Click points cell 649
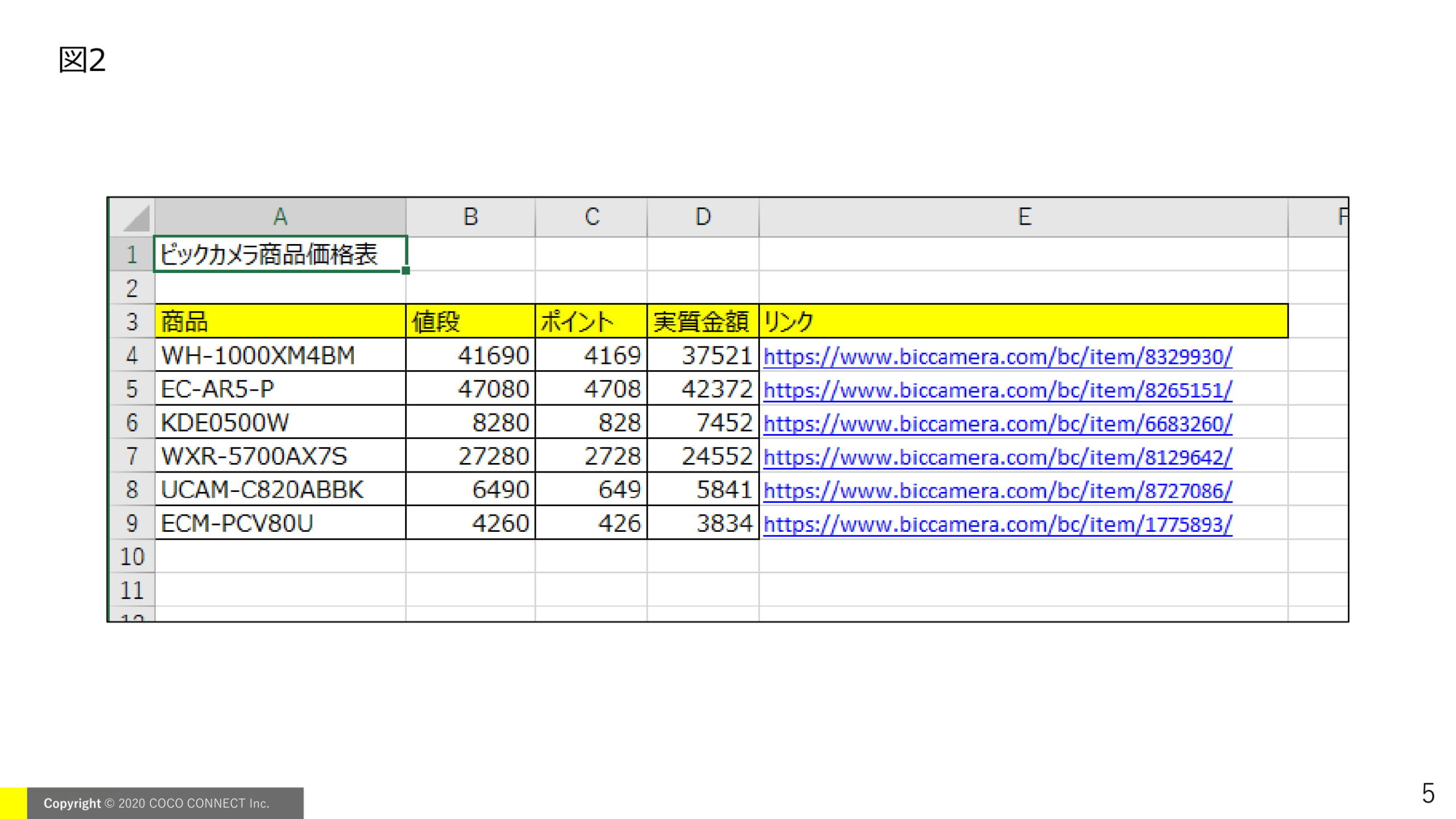This screenshot has width=1456, height=819. [x=591, y=489]
